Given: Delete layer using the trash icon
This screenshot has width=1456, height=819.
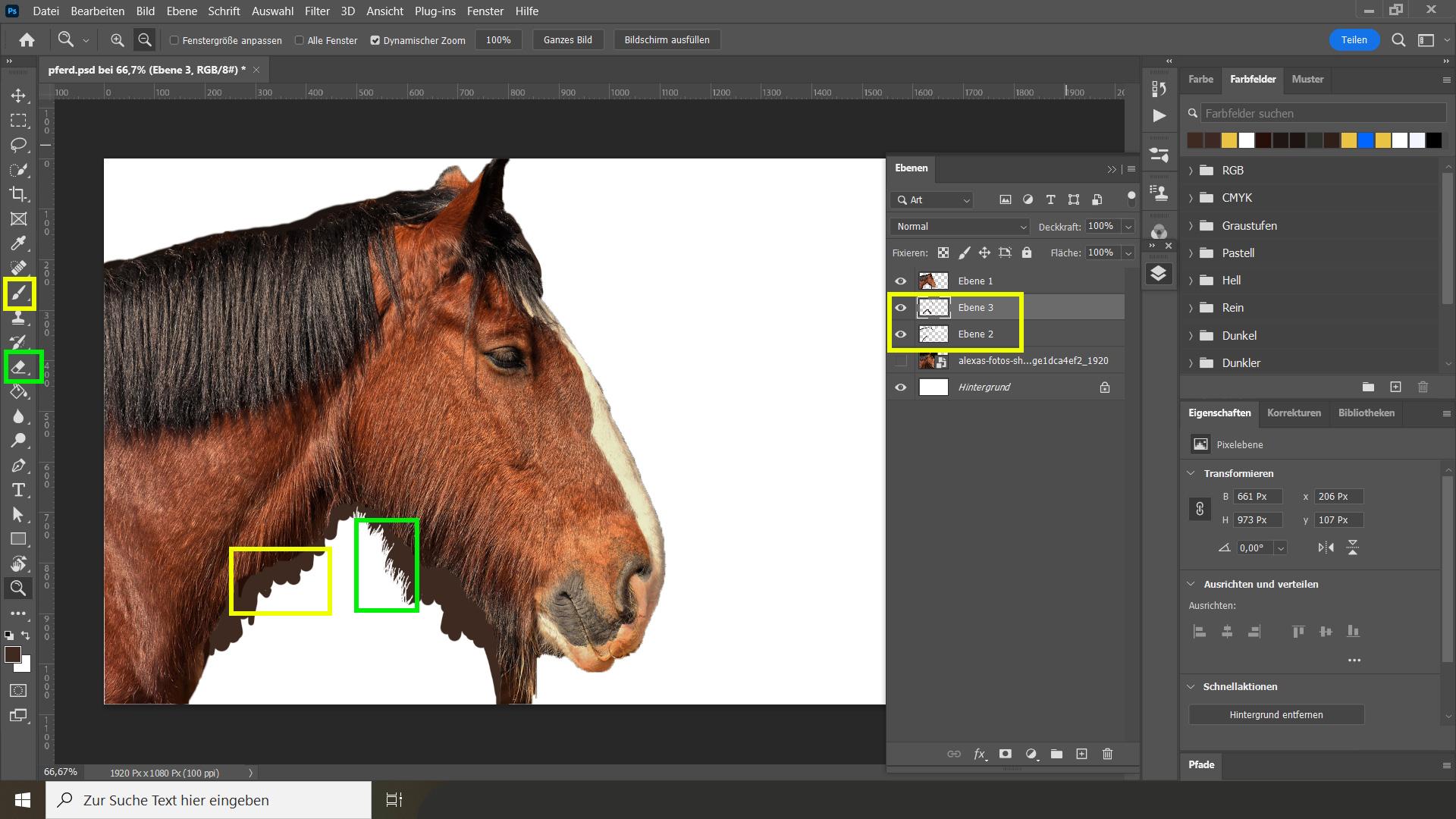Looking at the screenshot, I should (1107, 754).
